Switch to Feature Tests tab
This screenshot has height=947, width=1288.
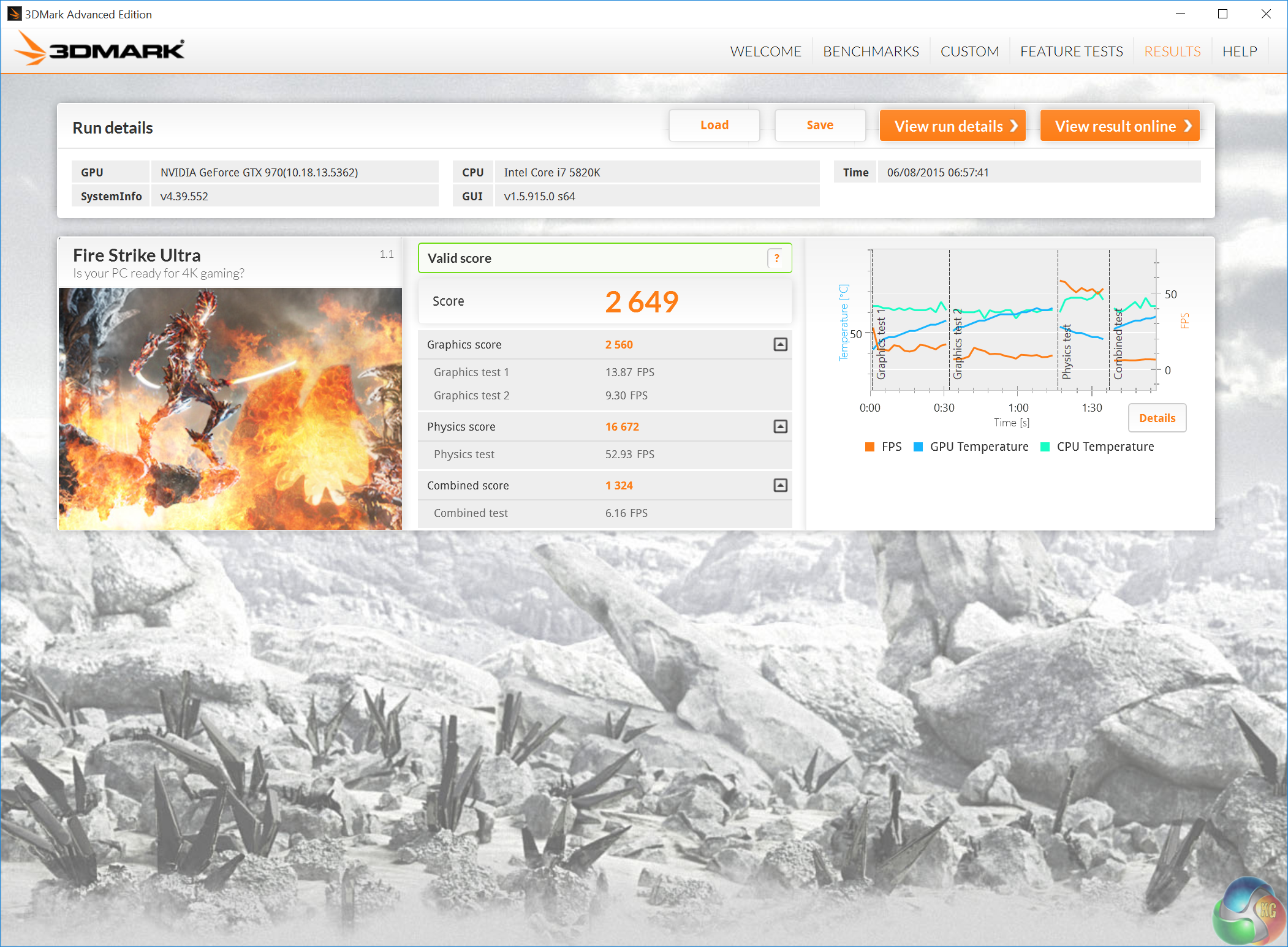click(x=1071, y=51)
